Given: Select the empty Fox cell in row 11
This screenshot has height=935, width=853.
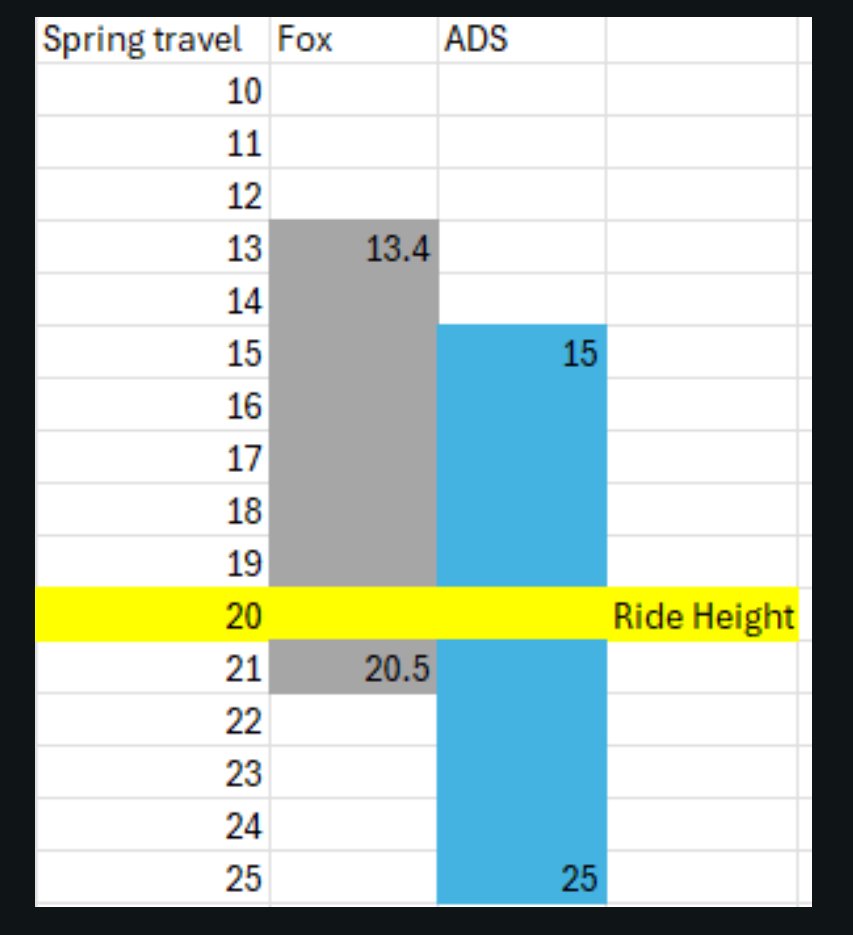Looking at the screenshot, I should click(x=354, y=143).
